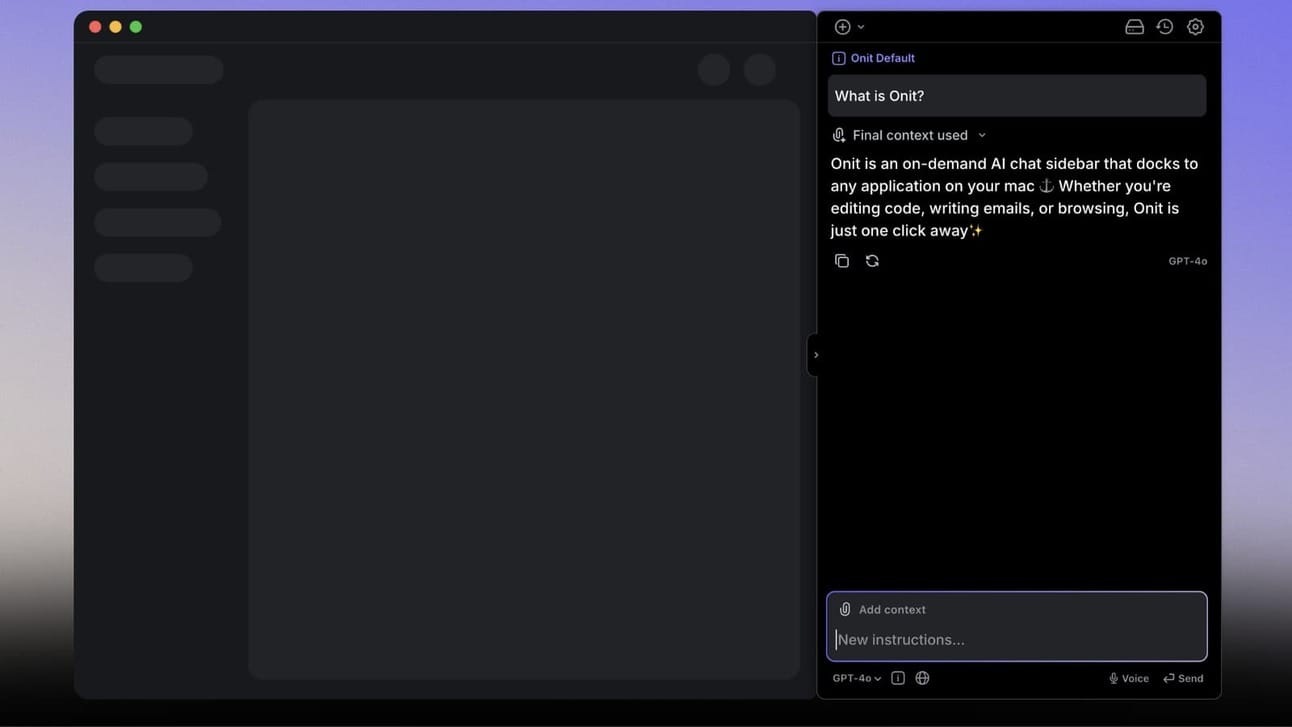Focus the New instructions input field
This screenshot has height=727, width=1292.
point(1017,640)
